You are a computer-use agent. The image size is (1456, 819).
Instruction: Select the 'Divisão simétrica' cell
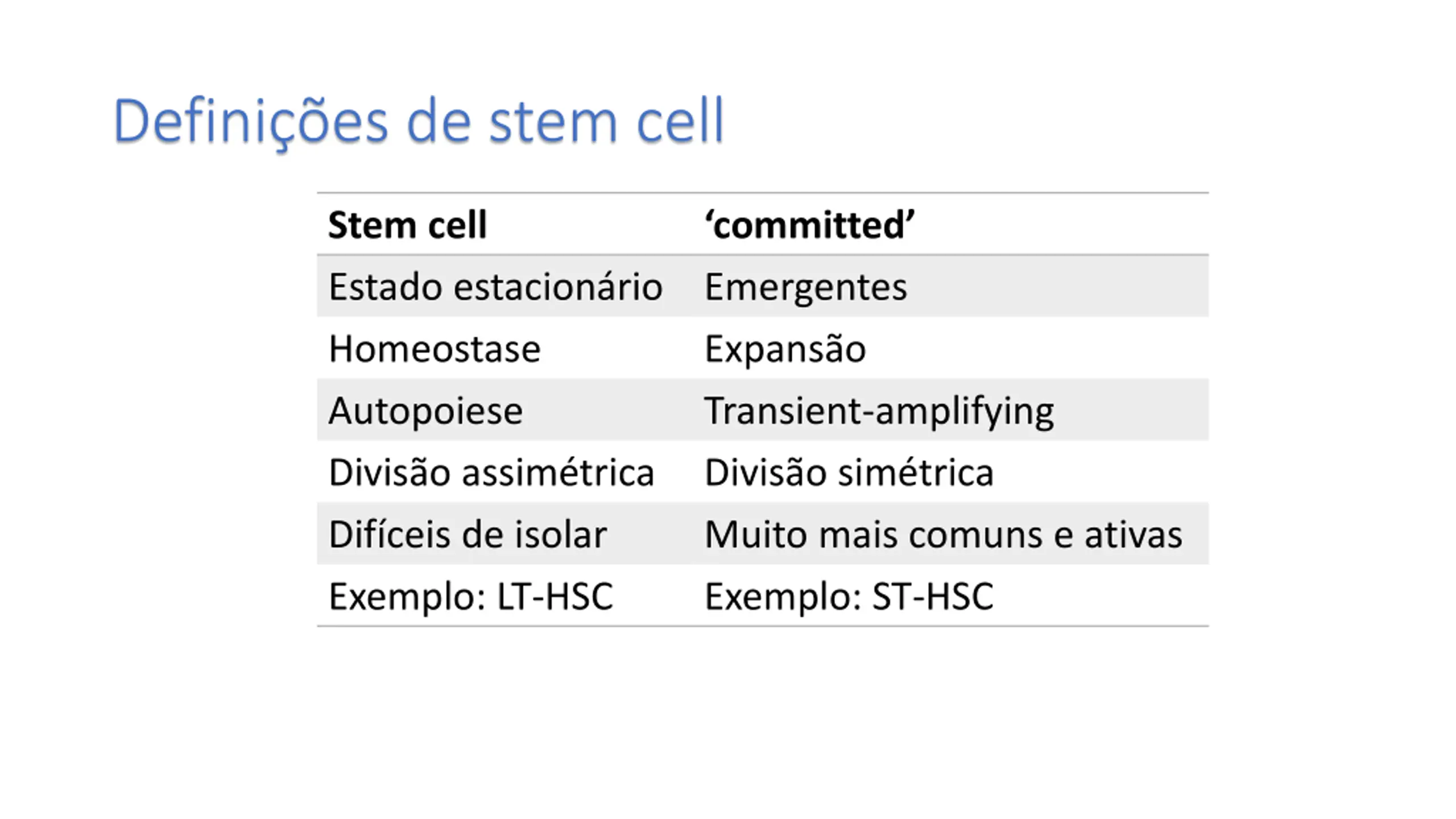click(x=951, y=472)
